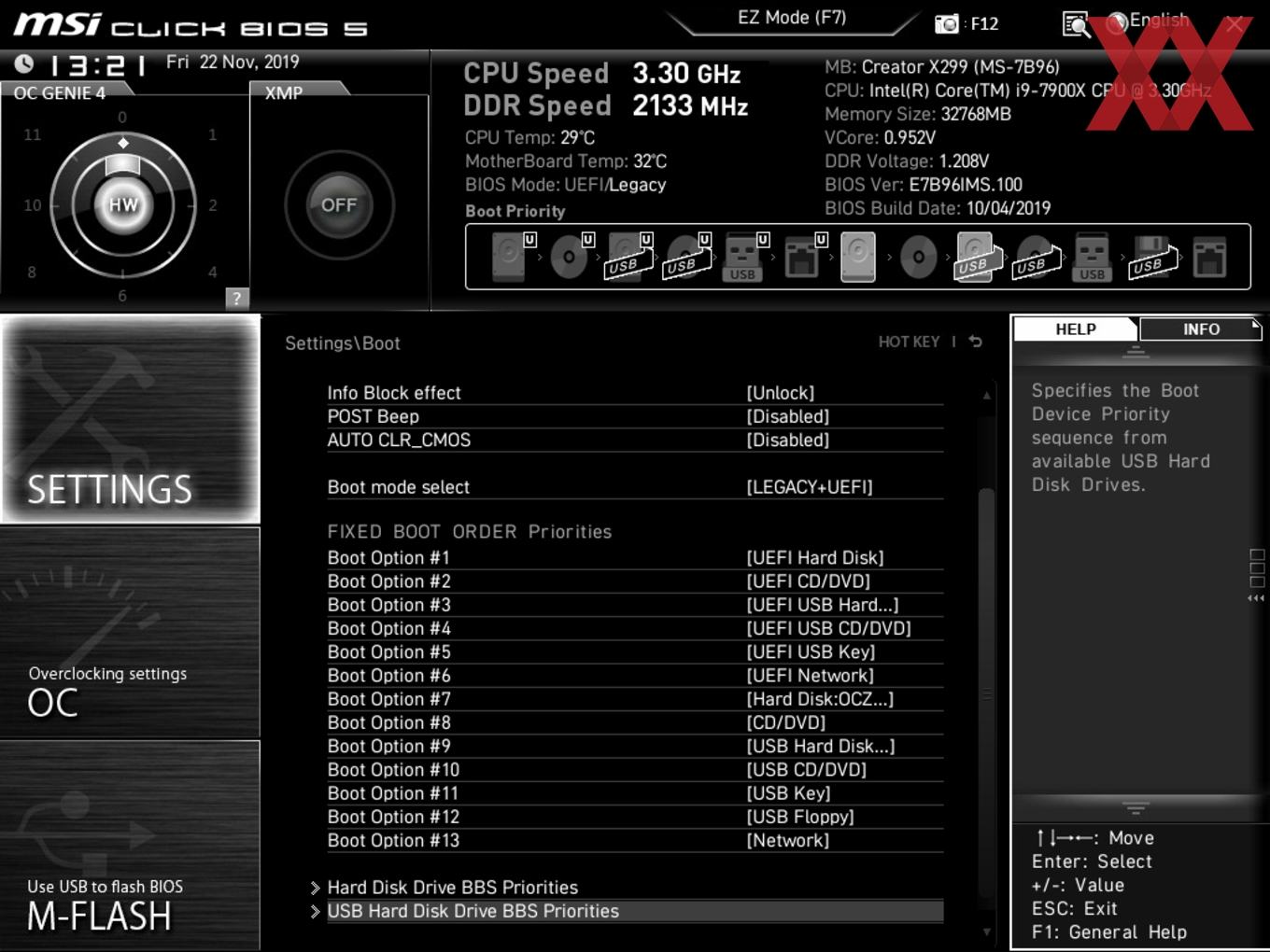The image size is (1270, 952).
Task: Switch to the HELP tab
Action: pyautogui.click(x=1076, y=329)
